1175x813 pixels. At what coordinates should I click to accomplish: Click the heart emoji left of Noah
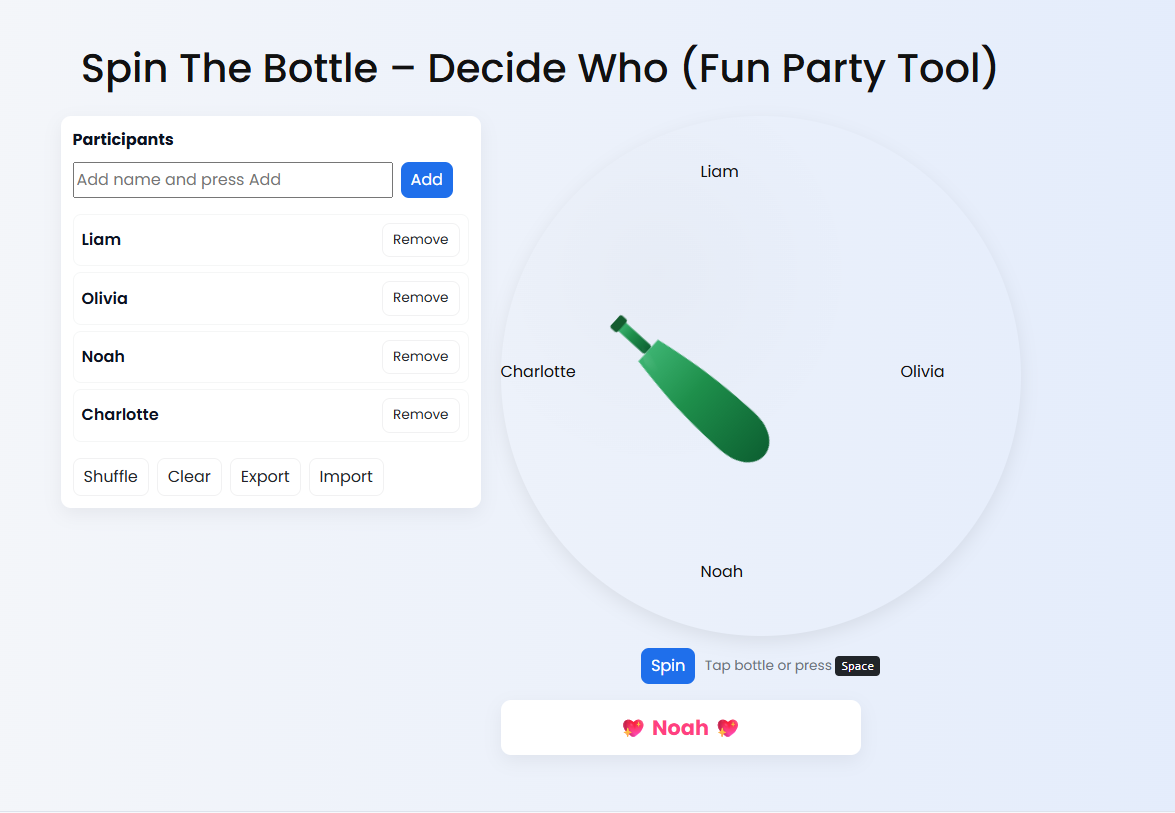(x=633, y=728)
